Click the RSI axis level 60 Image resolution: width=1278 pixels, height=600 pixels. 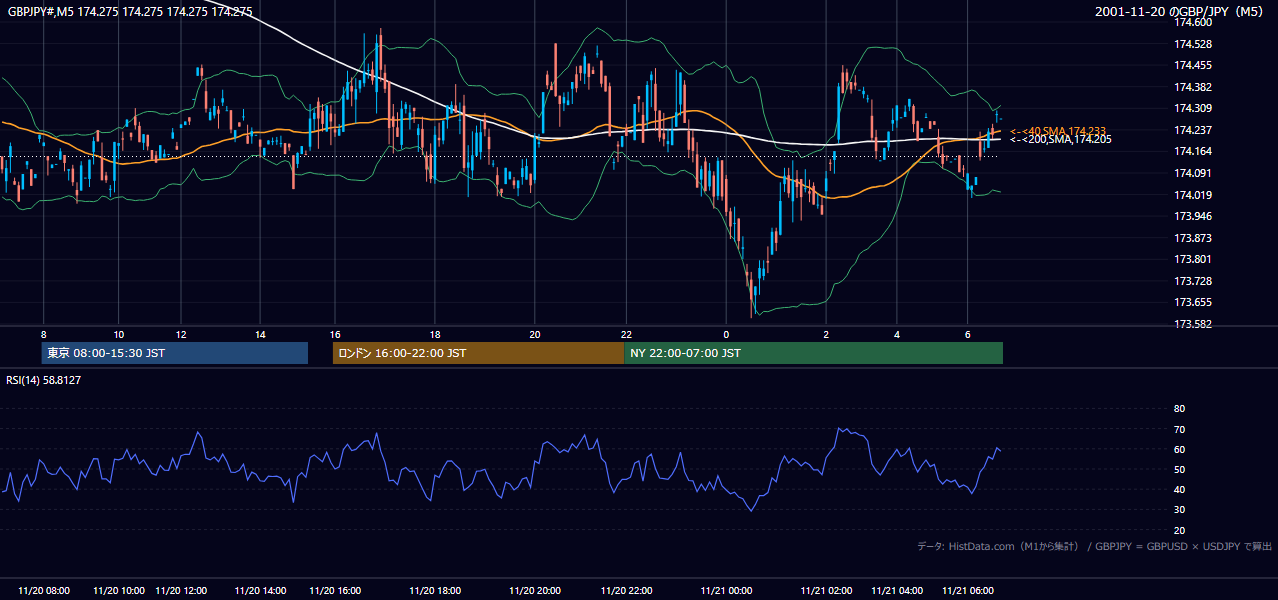(x=1179, y=449)
